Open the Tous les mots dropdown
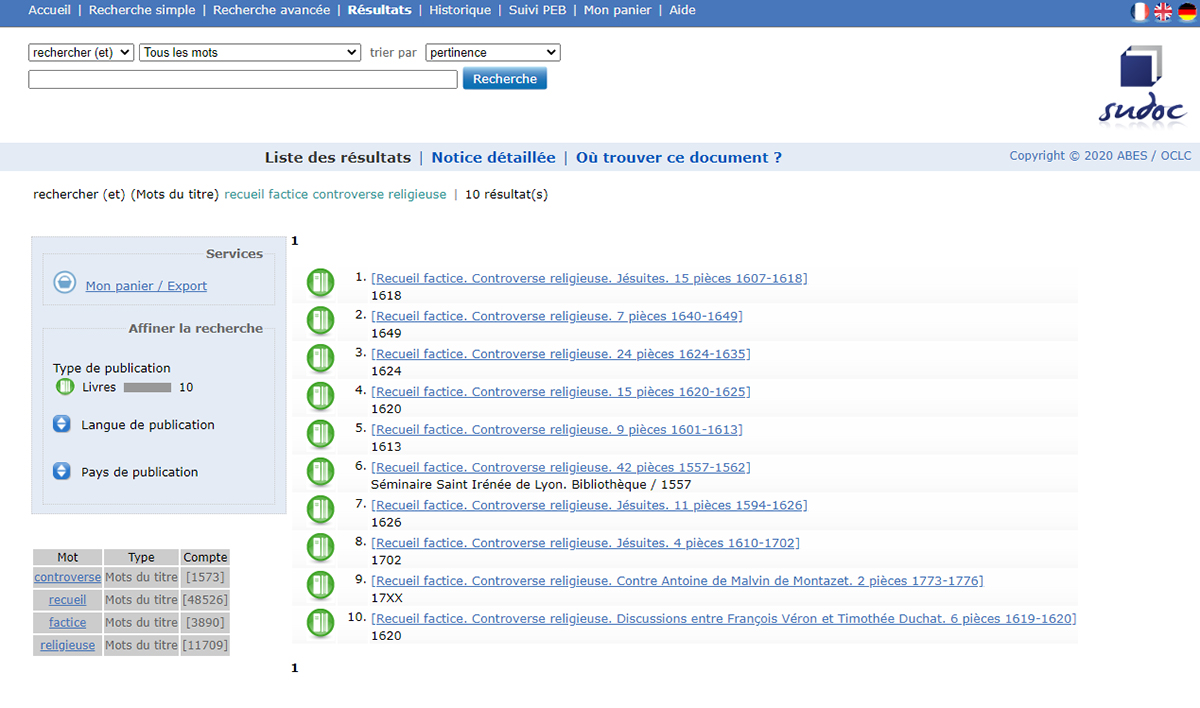 [250, 53]
